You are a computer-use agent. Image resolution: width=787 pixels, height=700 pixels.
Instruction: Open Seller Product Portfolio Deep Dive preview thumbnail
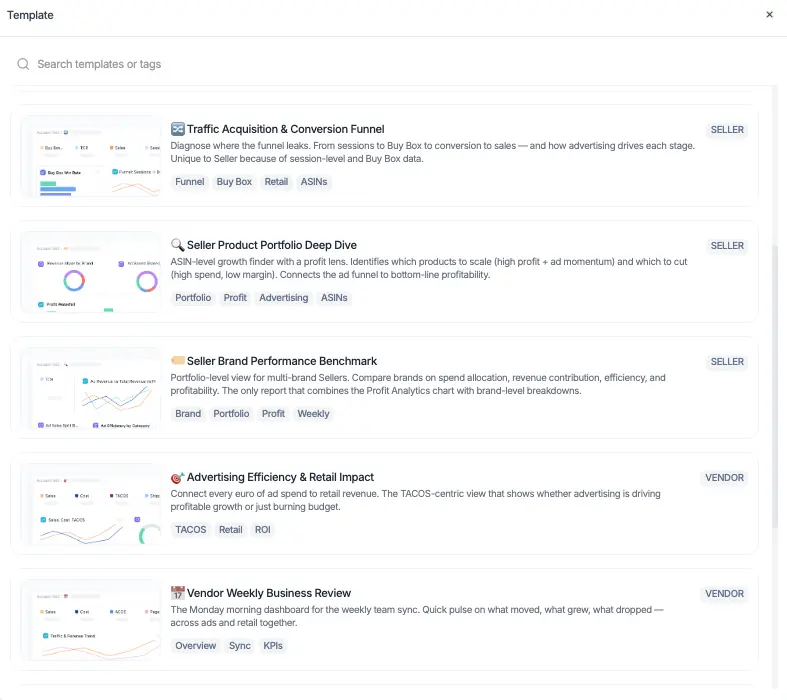coord(91,272)
